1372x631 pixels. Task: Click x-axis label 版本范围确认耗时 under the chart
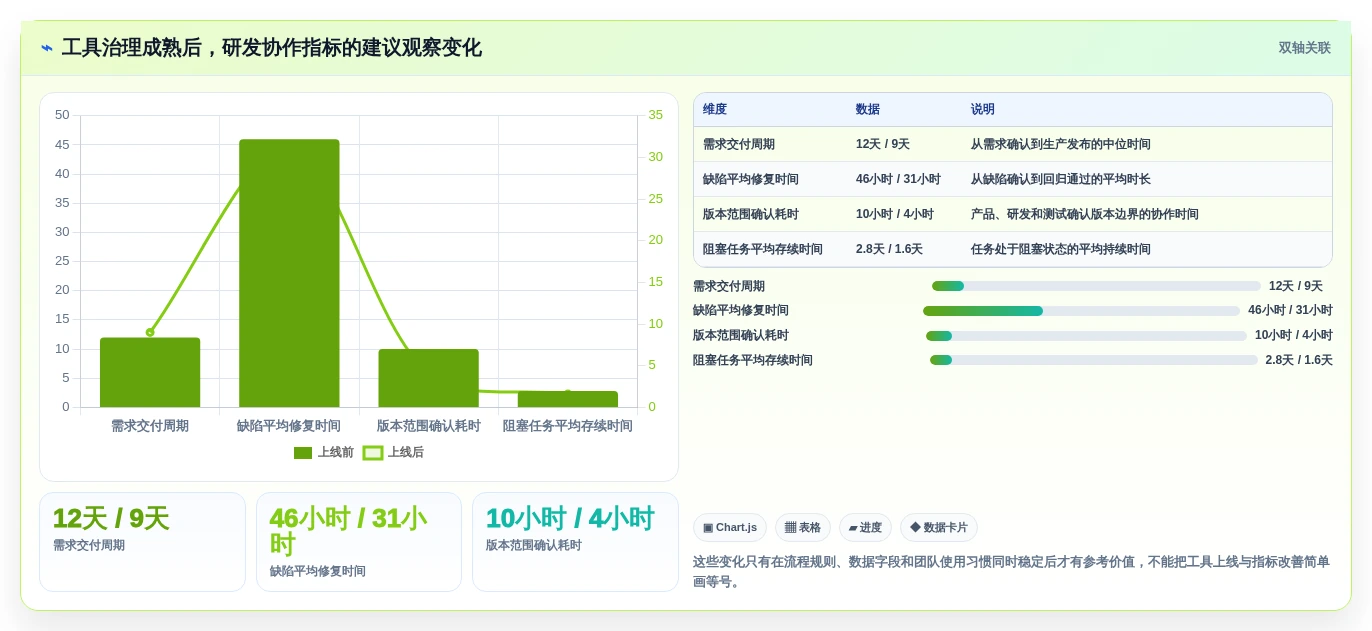(429, 426)
